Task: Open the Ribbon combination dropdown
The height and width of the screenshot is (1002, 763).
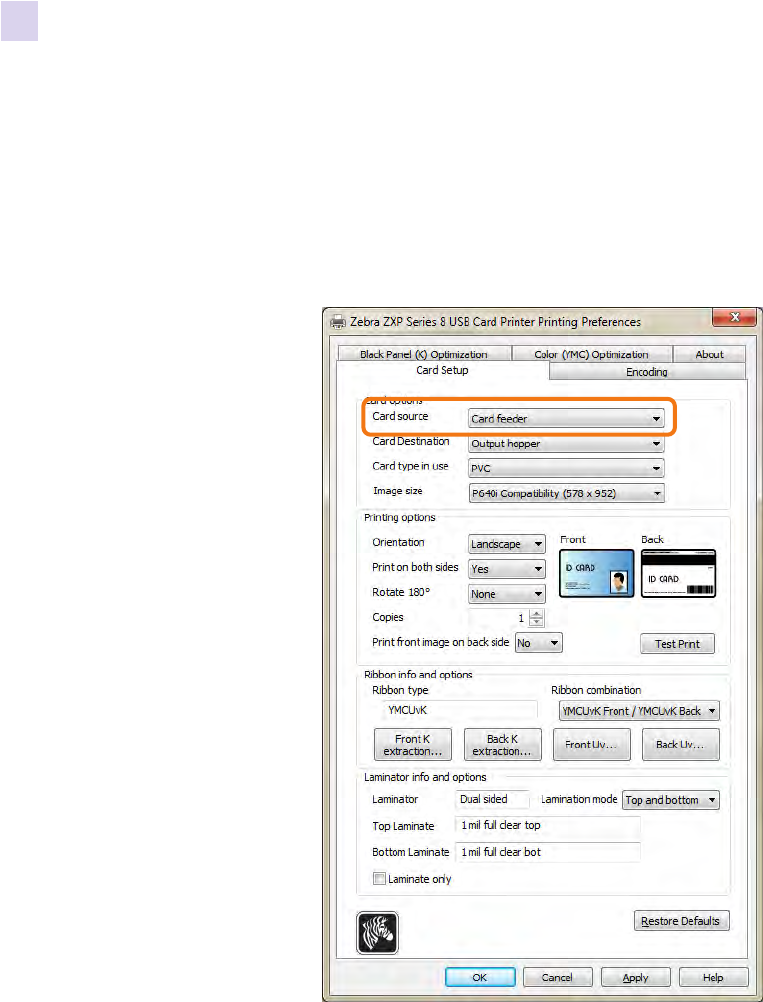Action: (639, 711)
